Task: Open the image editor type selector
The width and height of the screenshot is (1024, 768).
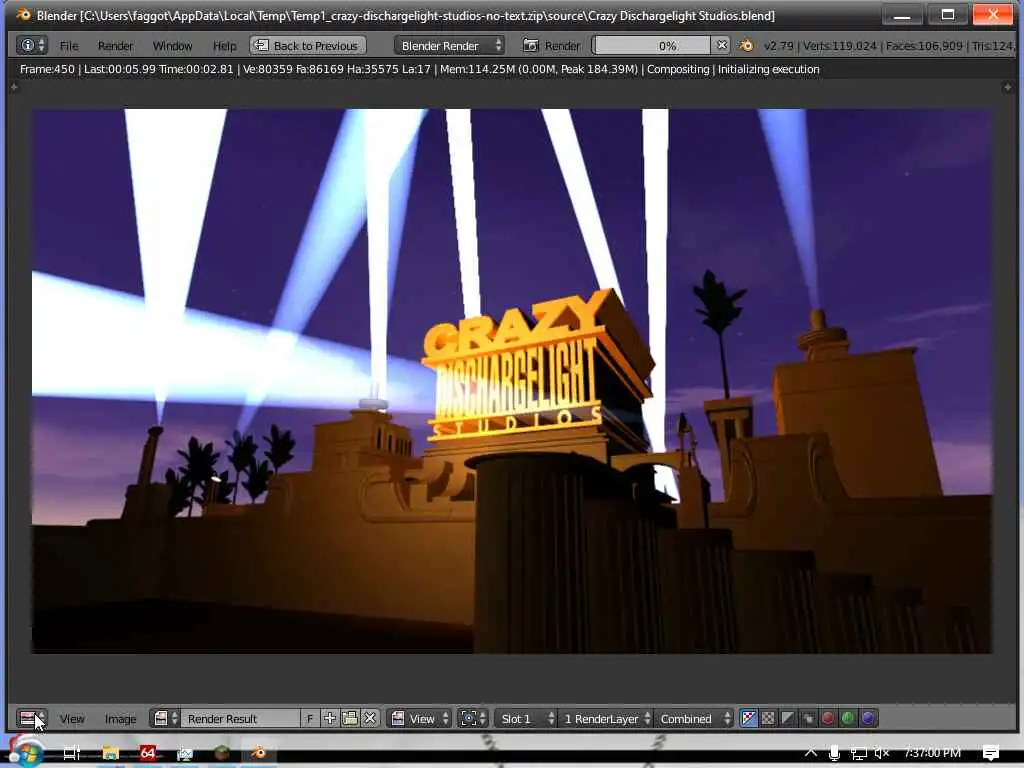Action: [x=31, y=718]
